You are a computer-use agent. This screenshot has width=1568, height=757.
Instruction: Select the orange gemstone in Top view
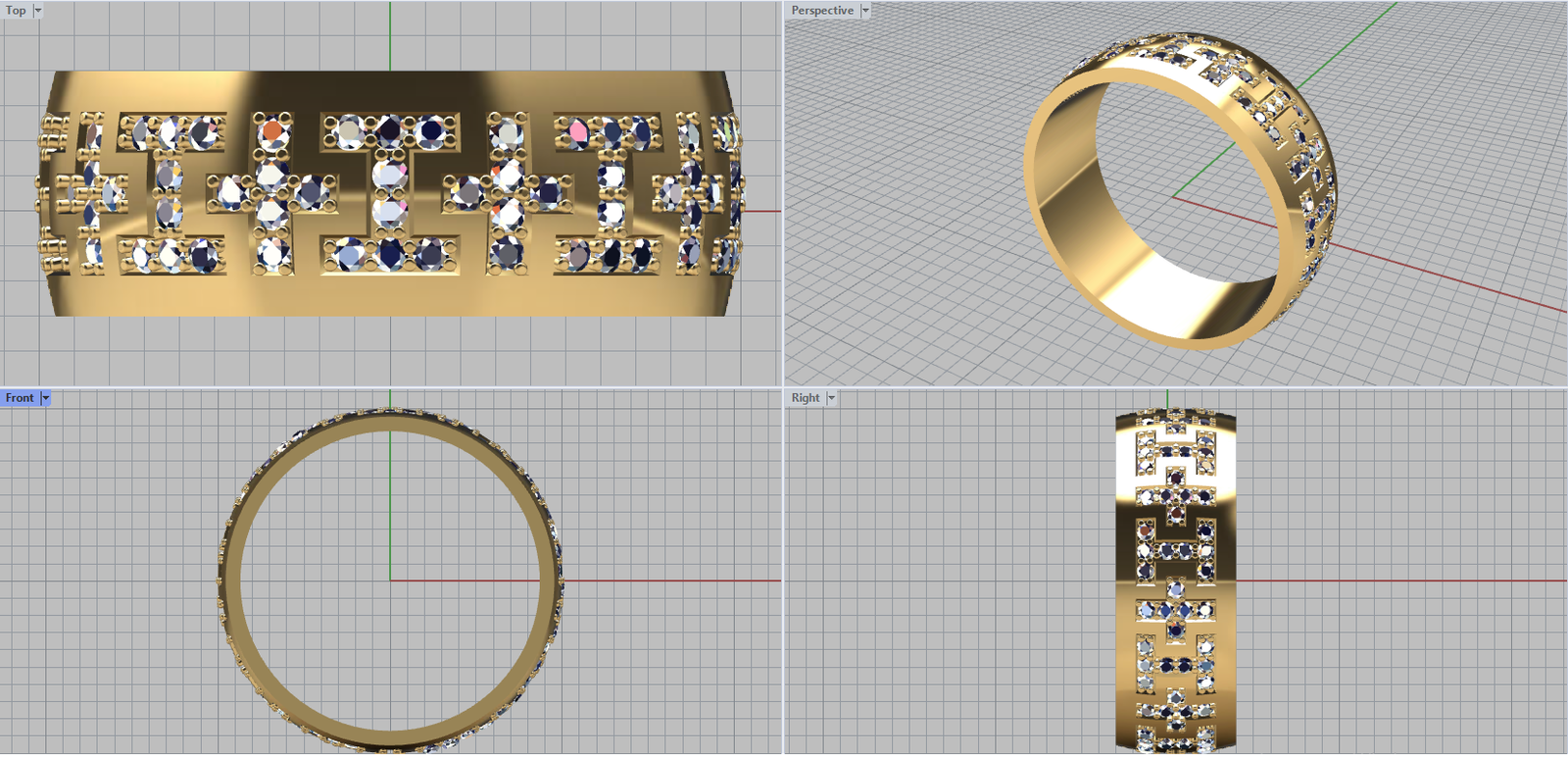[x=273, y=130]
